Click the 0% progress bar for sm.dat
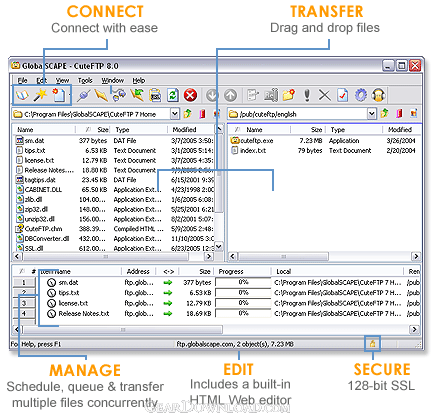Screen dimensions: 437x416 pyautogui.click(x=243, y=282)
